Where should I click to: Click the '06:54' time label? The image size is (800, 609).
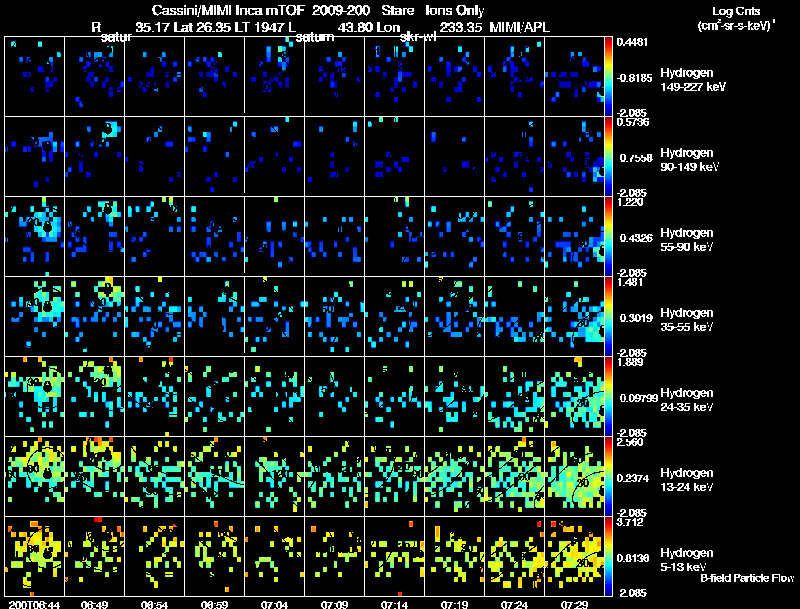(x=155, y=605)
